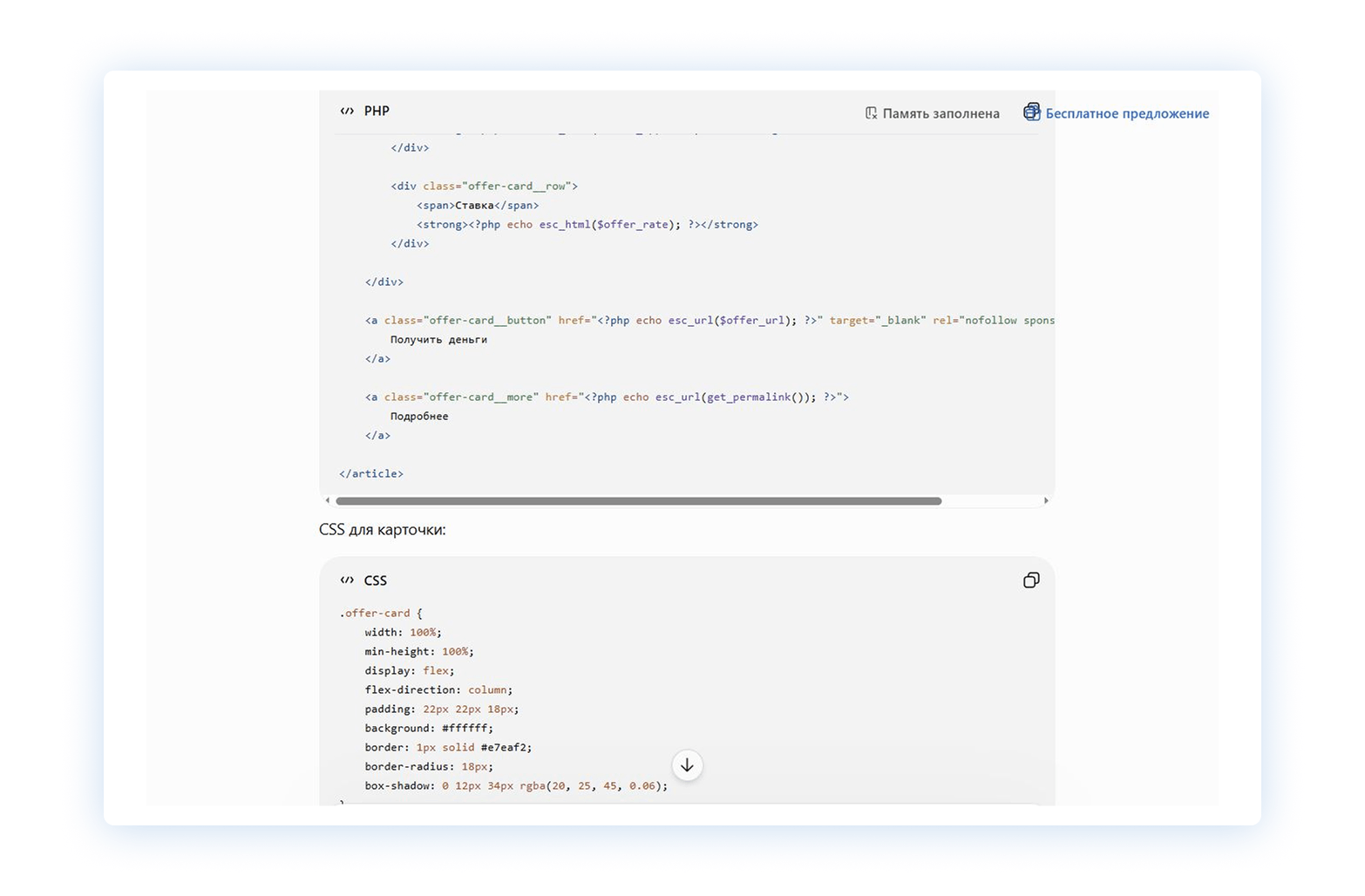Image resolution: width=1365 pixels, height=896 pixels.
Task: Click the '.offer-card {' selector line
Action: pyautogui.click(x=381, y=613)
